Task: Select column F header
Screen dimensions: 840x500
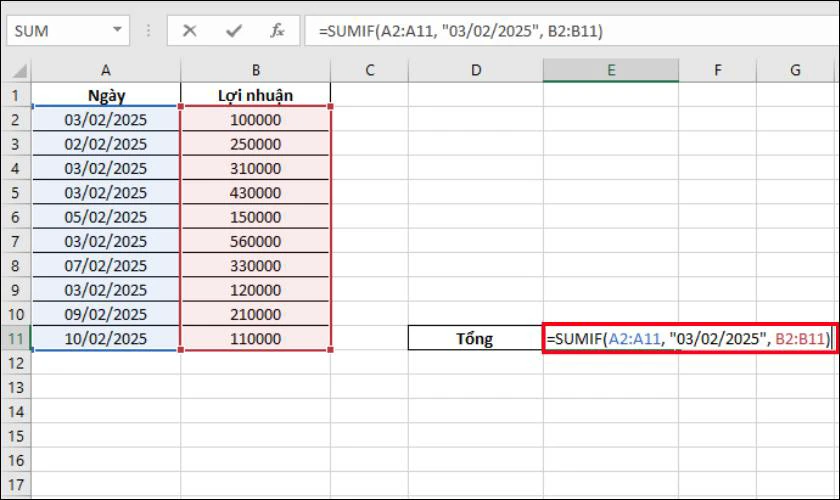Action: pyautogui.click(x=717, y=70)
